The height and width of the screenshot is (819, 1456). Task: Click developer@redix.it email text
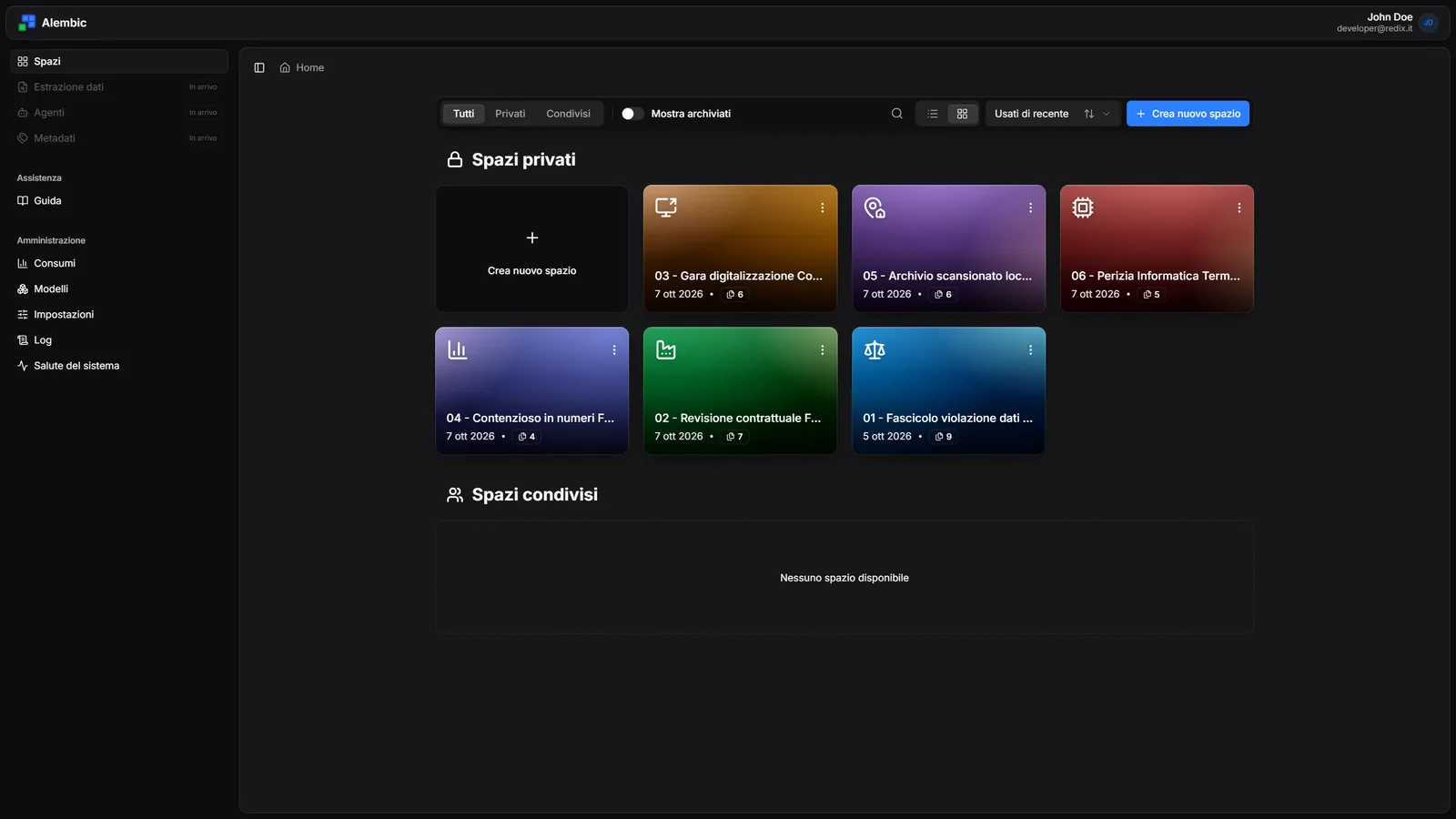point(1374,29)
